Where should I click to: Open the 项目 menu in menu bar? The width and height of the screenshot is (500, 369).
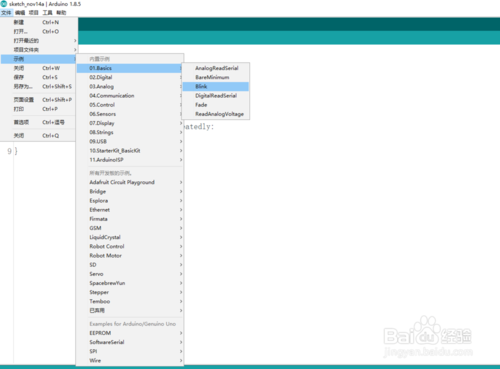coord(34,13)
